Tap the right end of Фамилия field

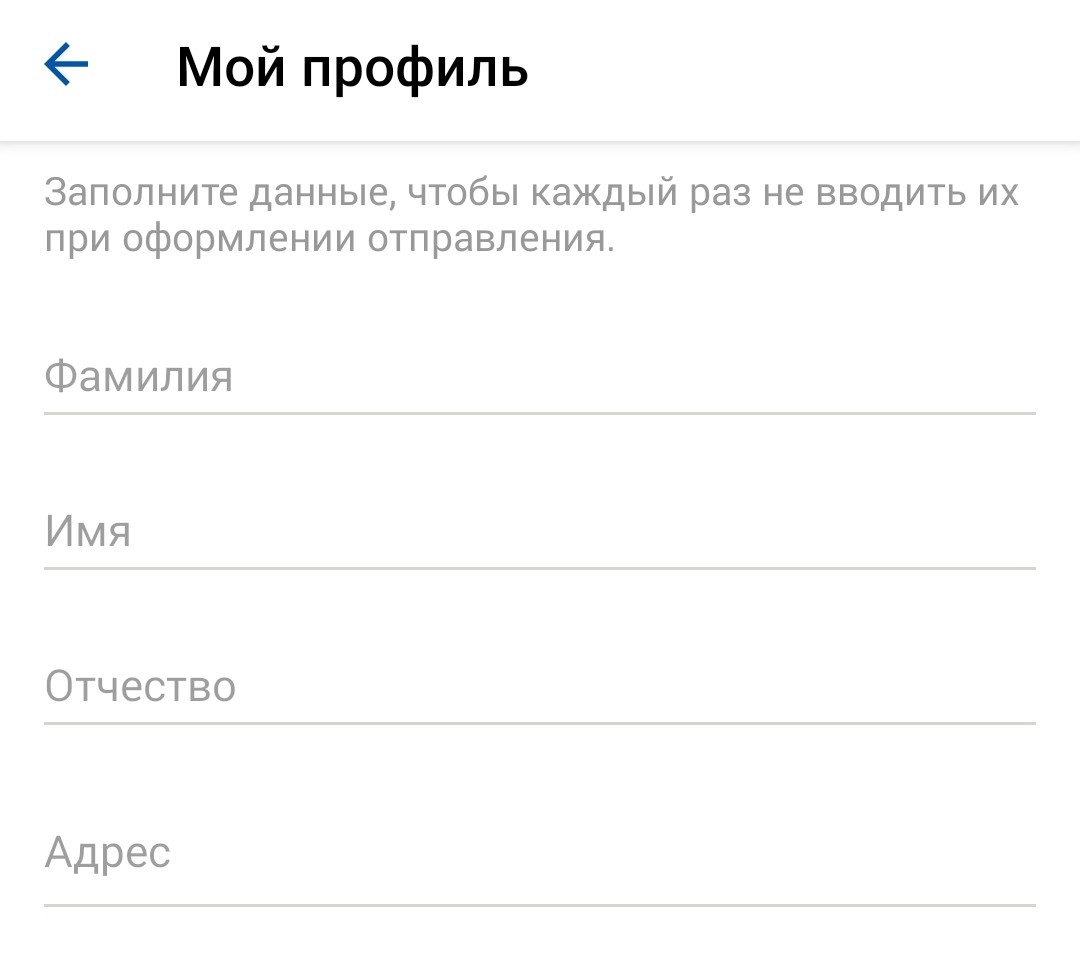pyautogui.click(x=1000, y=378)
